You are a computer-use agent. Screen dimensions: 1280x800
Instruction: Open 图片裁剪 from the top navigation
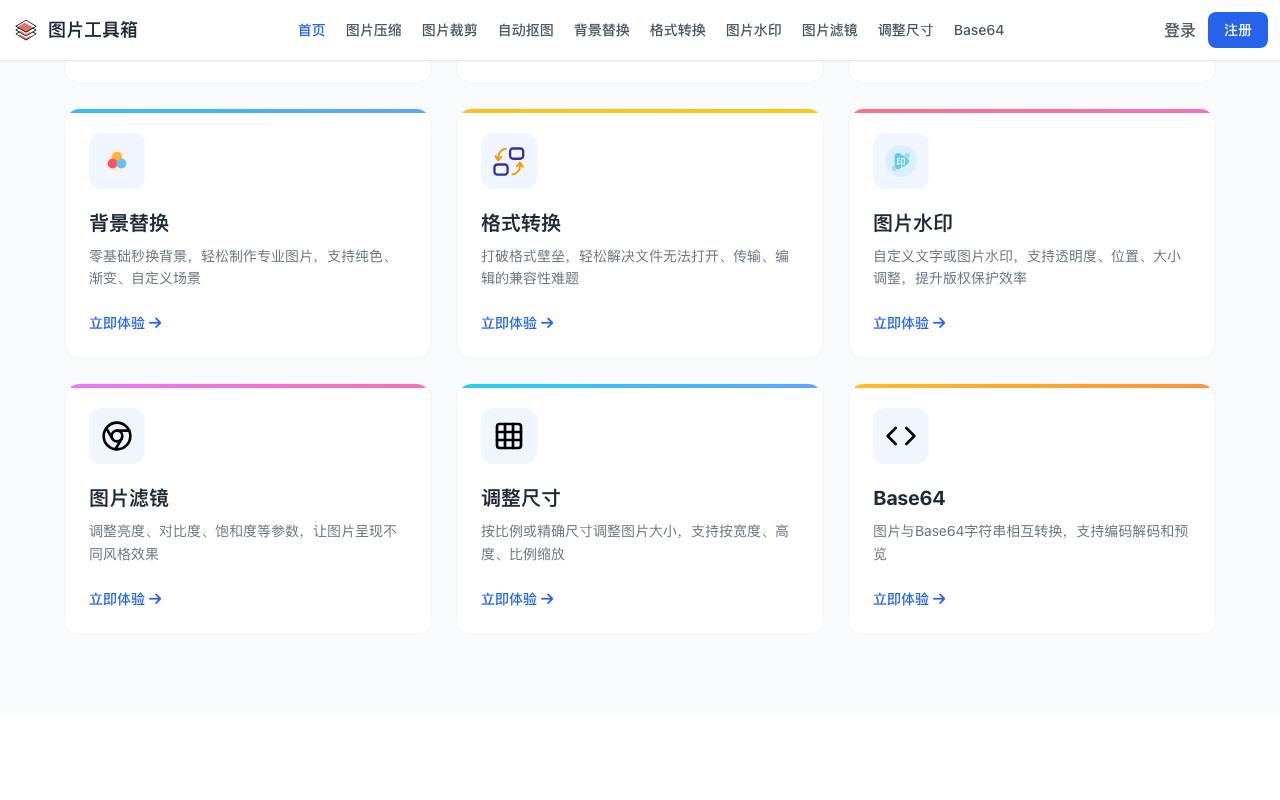[450, 30]
